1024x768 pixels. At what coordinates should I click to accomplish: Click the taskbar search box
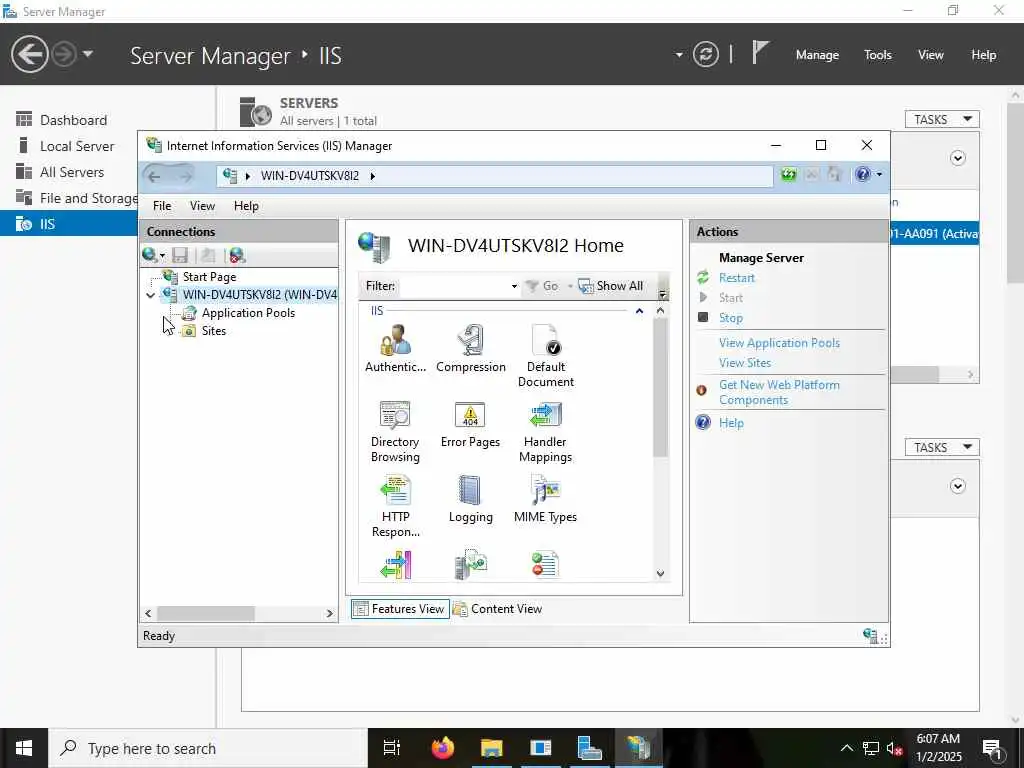pyautogui.click(x=208, y=748)
